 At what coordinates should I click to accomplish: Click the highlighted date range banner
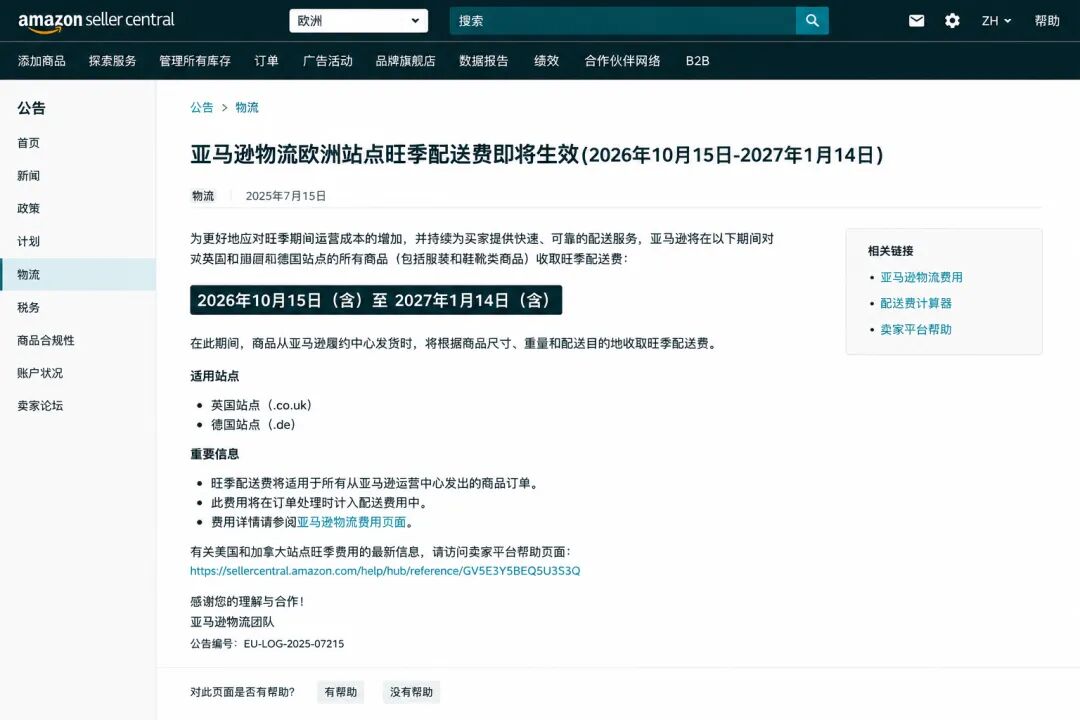[x=376, y=300]
